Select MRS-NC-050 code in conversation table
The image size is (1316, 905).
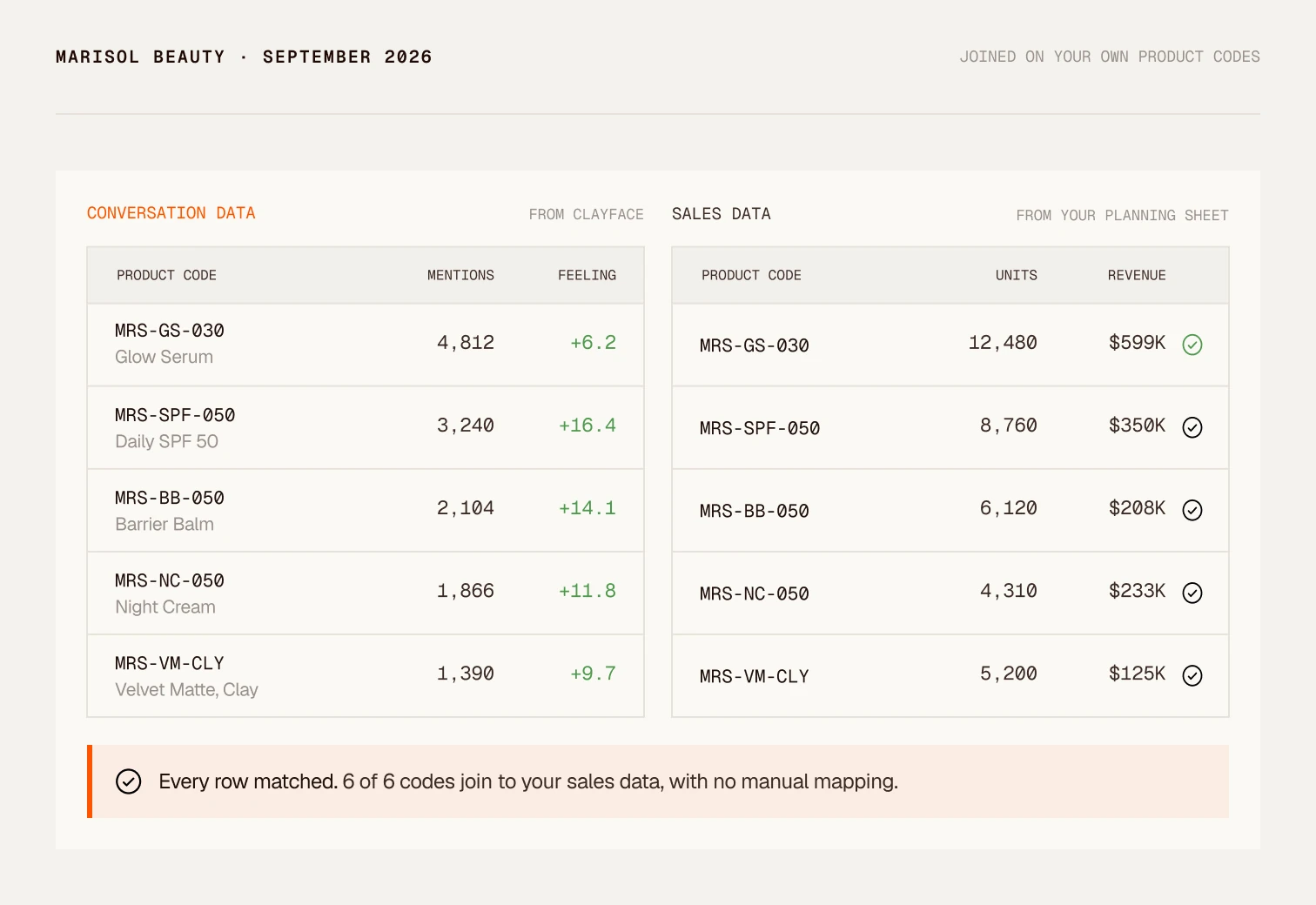point(170,580)
